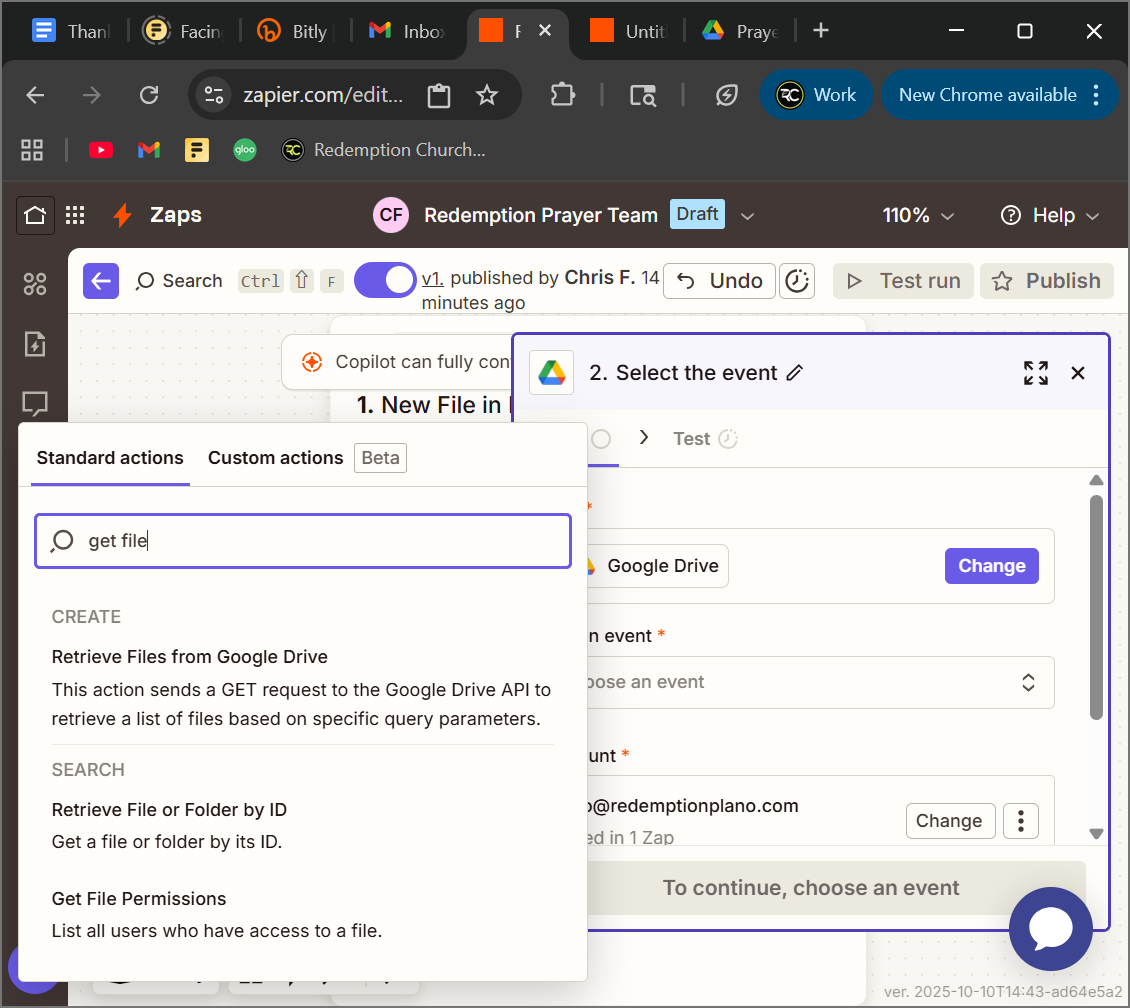Click the Zapier home icon
Image resolution: width=1130 pixels, height=1008 pixels.
pyautogui.click(x=35, y=215)
